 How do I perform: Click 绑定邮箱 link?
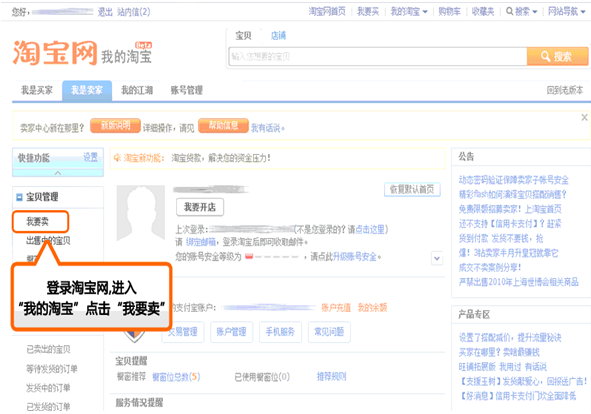coord(201,242)
